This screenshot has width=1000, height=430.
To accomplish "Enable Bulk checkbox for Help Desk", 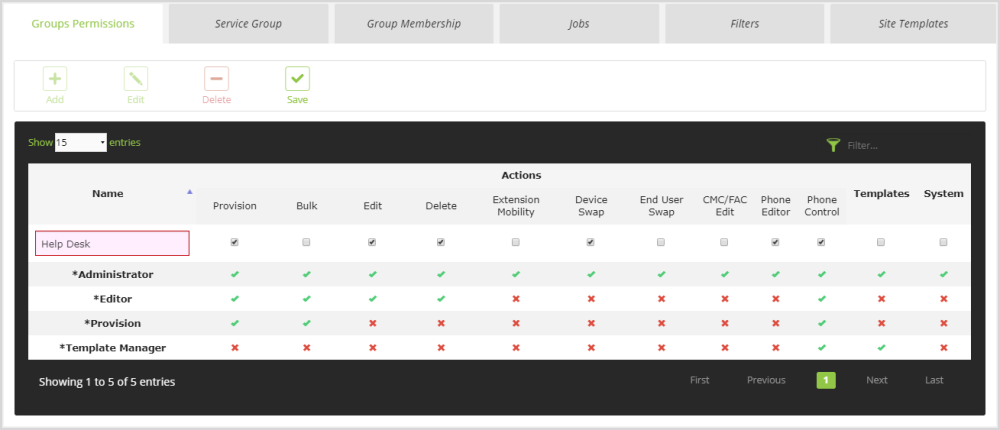I will pyautogui.click(x=307, y=242).
